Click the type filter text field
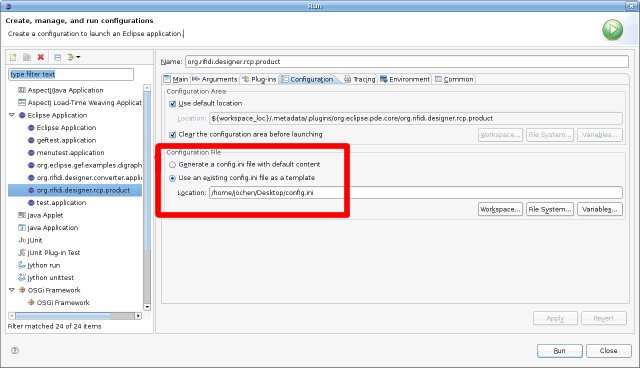 pos(71,74)
